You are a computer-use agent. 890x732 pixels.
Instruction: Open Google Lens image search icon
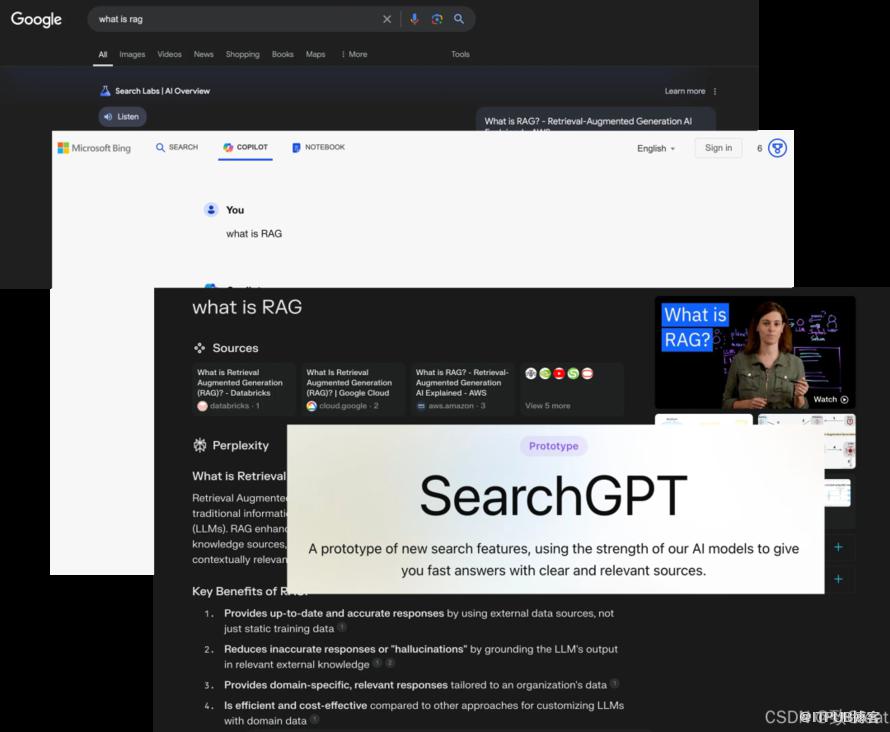[x=437, y=19]
